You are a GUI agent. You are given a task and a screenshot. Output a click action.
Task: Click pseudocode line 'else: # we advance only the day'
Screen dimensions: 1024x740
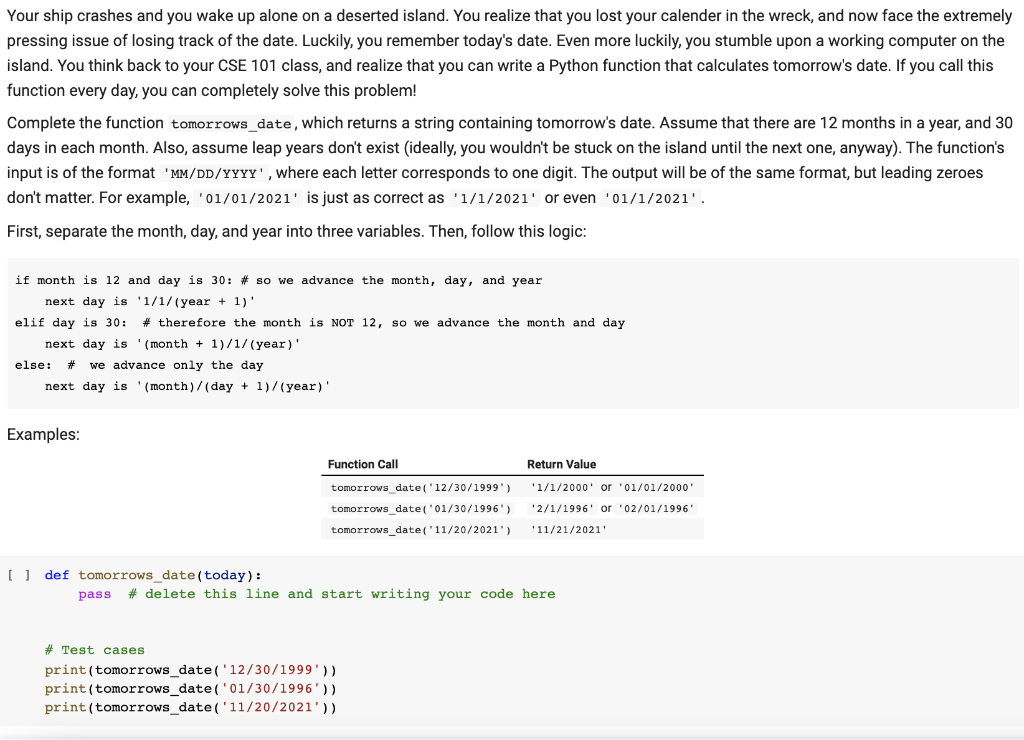(x=139, y=366)
